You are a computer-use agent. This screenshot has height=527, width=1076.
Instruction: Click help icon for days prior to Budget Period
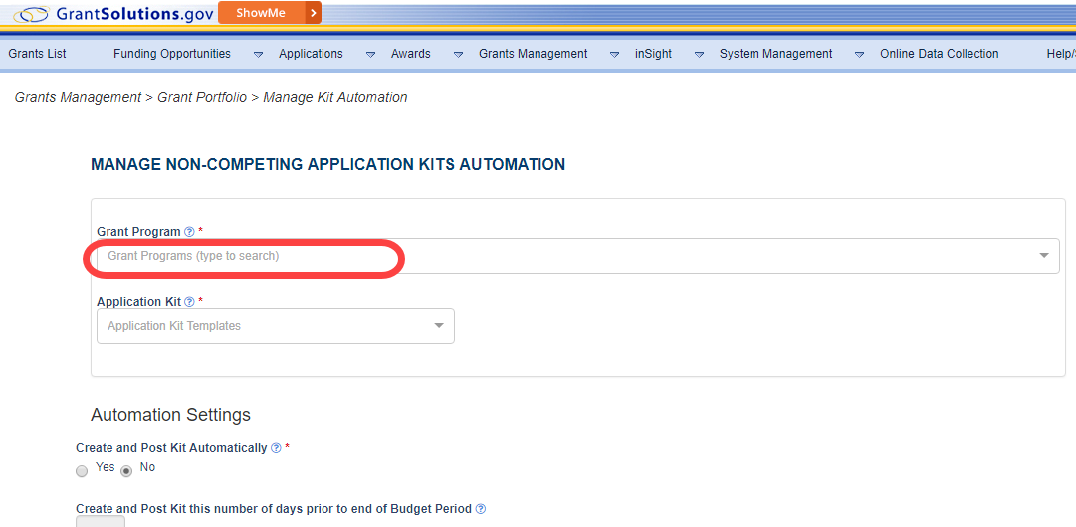click(x=481, y=509)
